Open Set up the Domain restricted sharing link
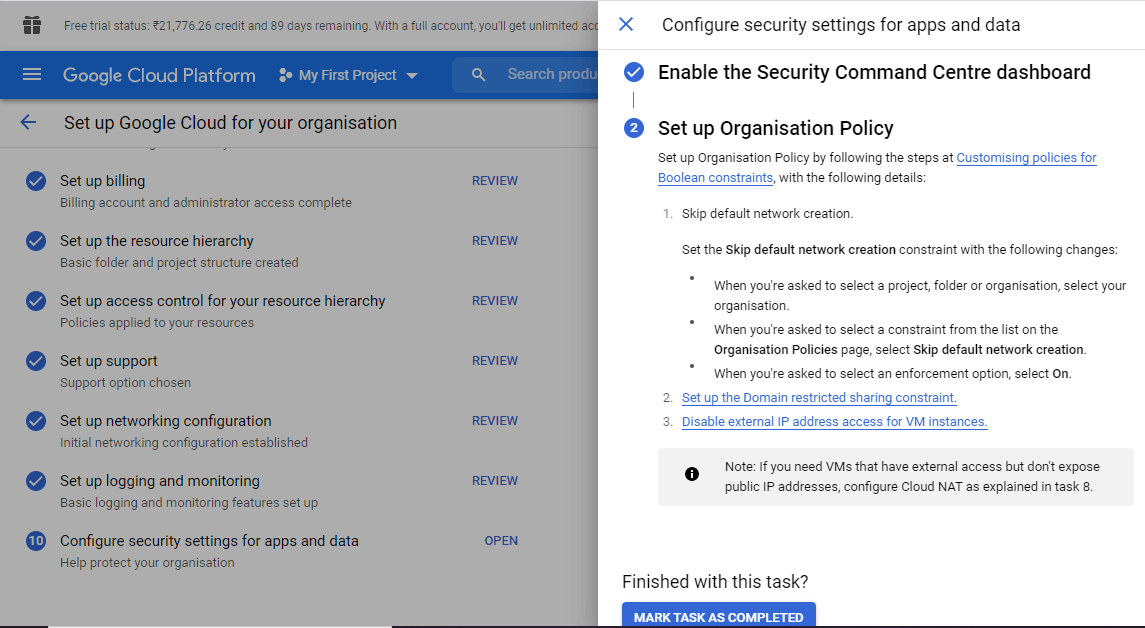The height and width of the screenshot is (628, 1145). [x=819, y=397]
